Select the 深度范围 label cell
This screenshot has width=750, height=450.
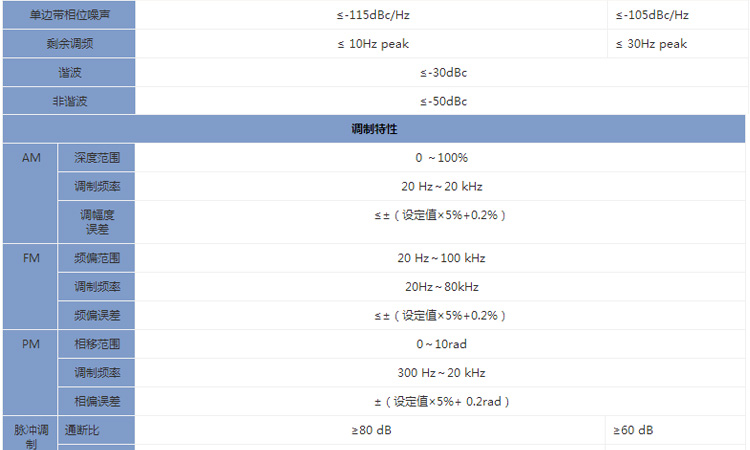pos(97,158)
